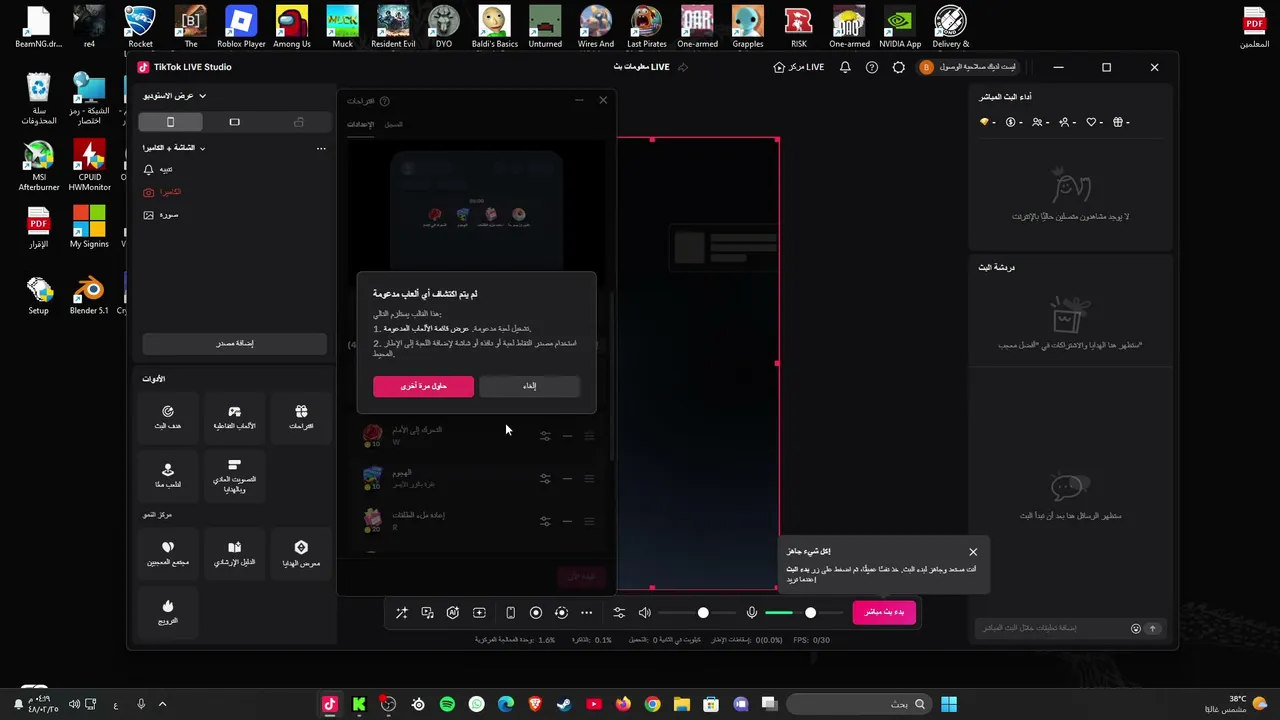Click the add-scene plus icon in the bottom toolbar

[479, 613]
